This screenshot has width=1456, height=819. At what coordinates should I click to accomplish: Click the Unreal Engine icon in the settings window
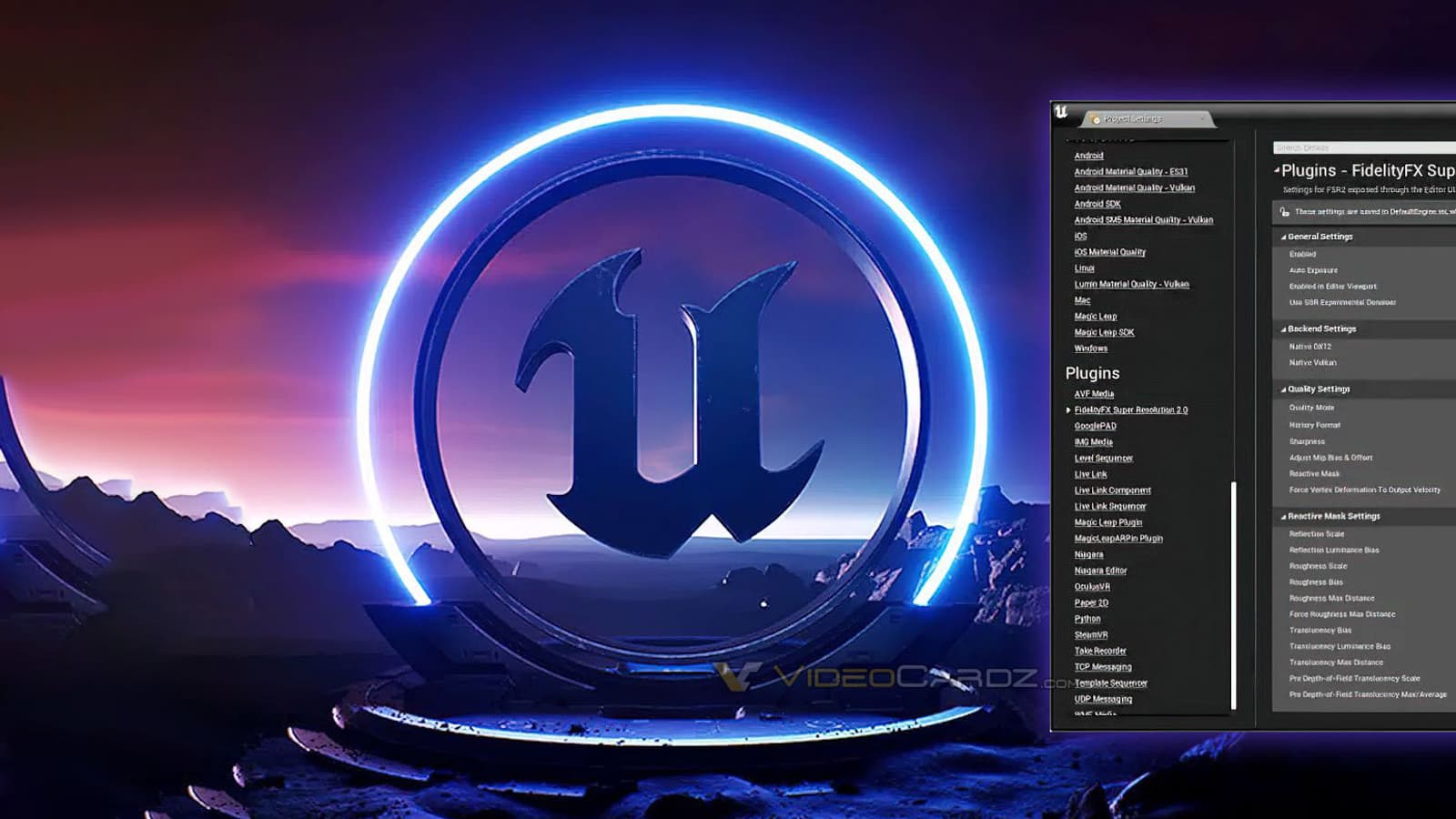pos(1061,112)
